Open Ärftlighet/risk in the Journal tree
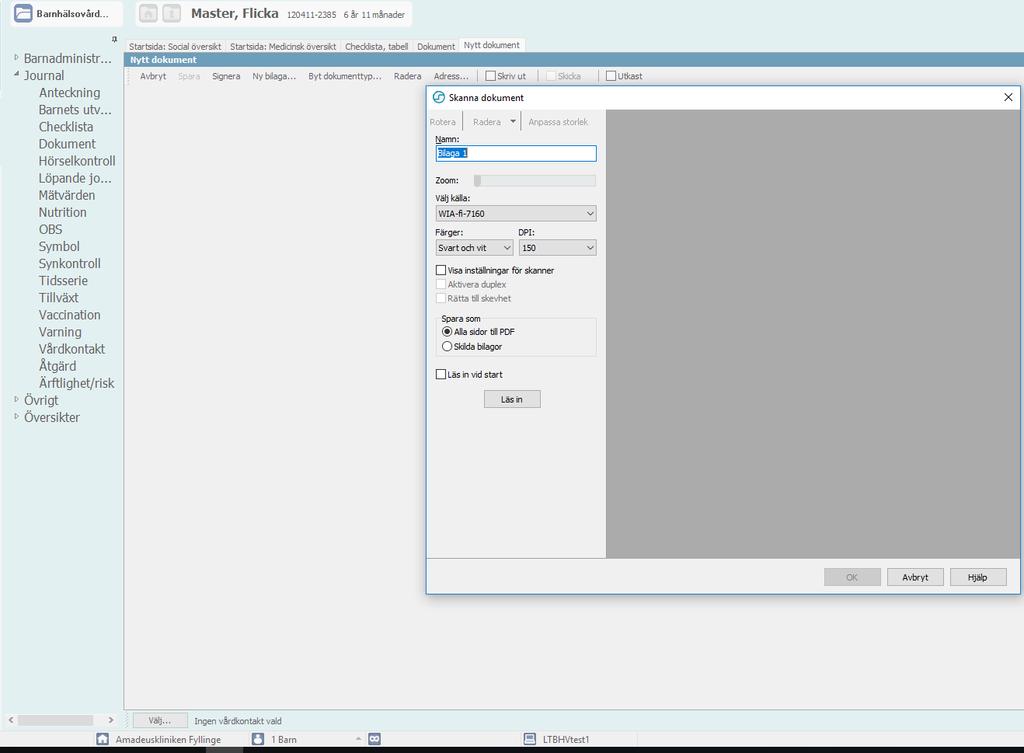 click(x=76, y=383)
